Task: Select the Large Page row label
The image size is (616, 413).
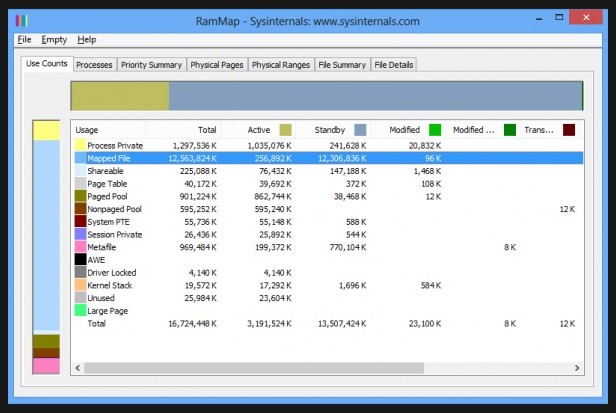Action: [x=108, y=311]
